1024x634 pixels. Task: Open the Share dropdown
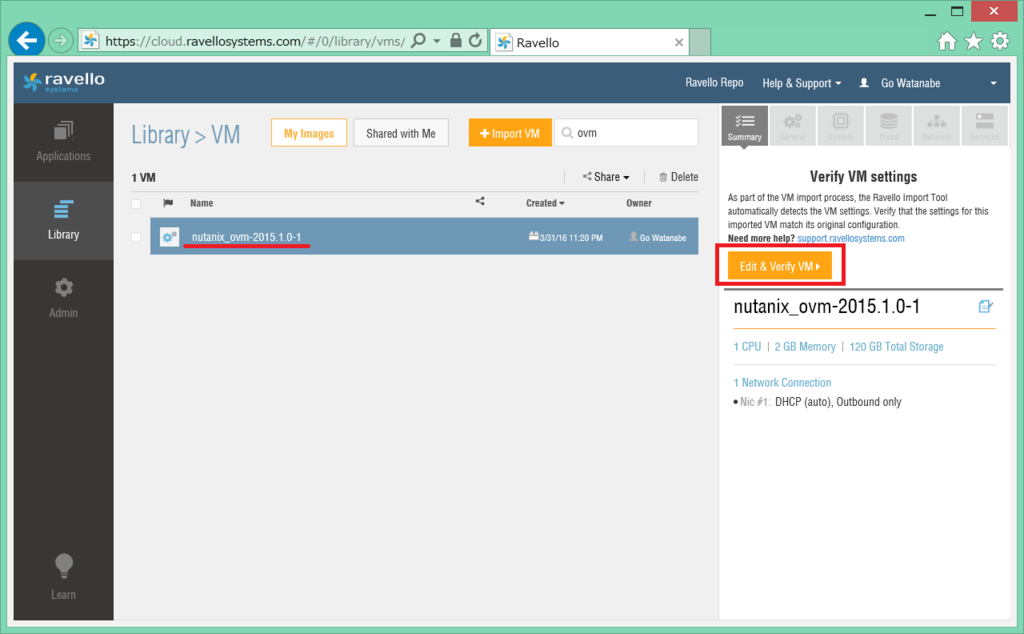pyautogui.click(x=606, y=177)
